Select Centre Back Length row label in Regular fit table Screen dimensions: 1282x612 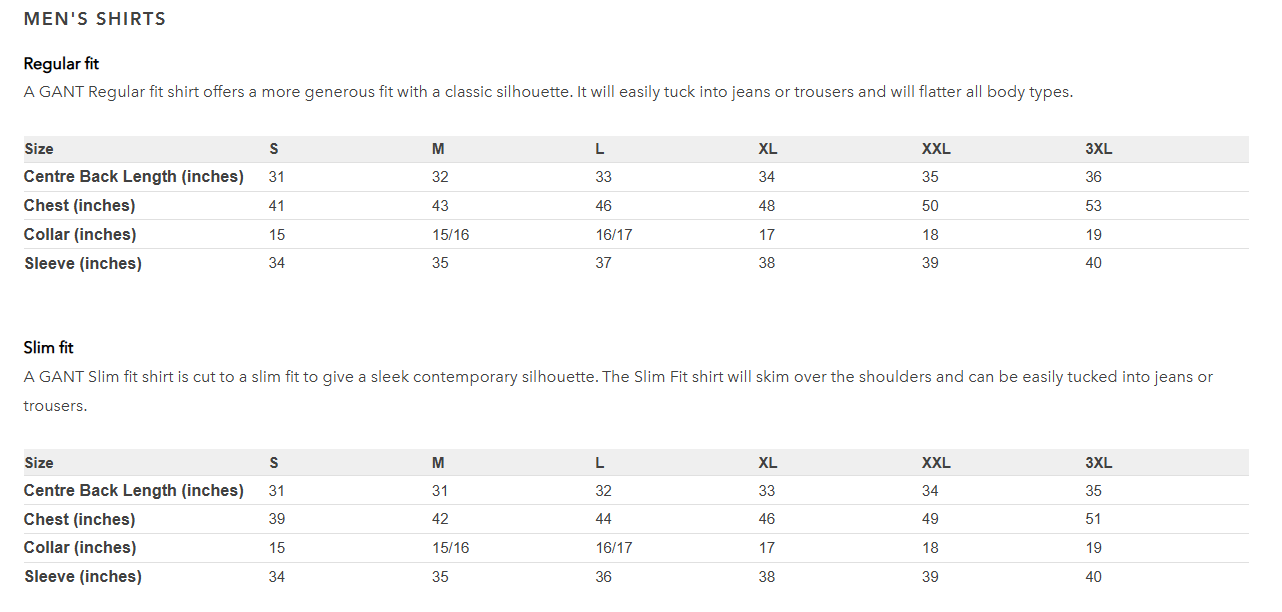point(134,177)
